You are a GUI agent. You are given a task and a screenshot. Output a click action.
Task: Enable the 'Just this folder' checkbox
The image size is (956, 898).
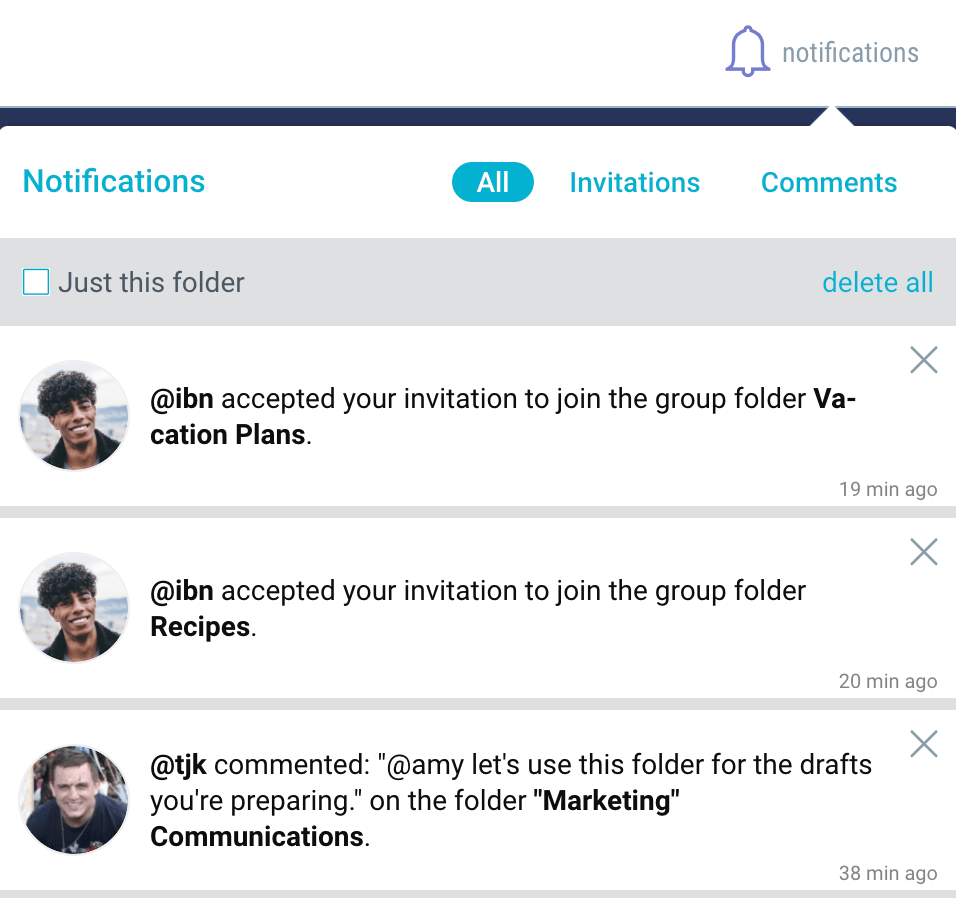(x=36, y=282)
